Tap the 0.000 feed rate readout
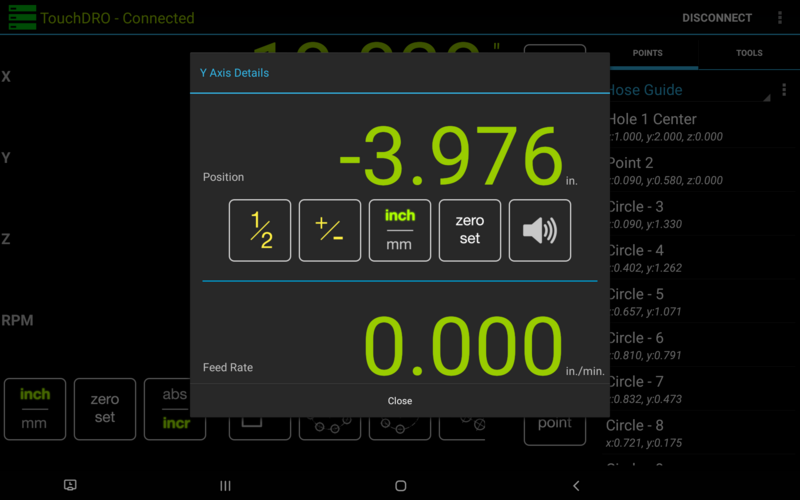800x500 pixels. [x=463, y=346]
